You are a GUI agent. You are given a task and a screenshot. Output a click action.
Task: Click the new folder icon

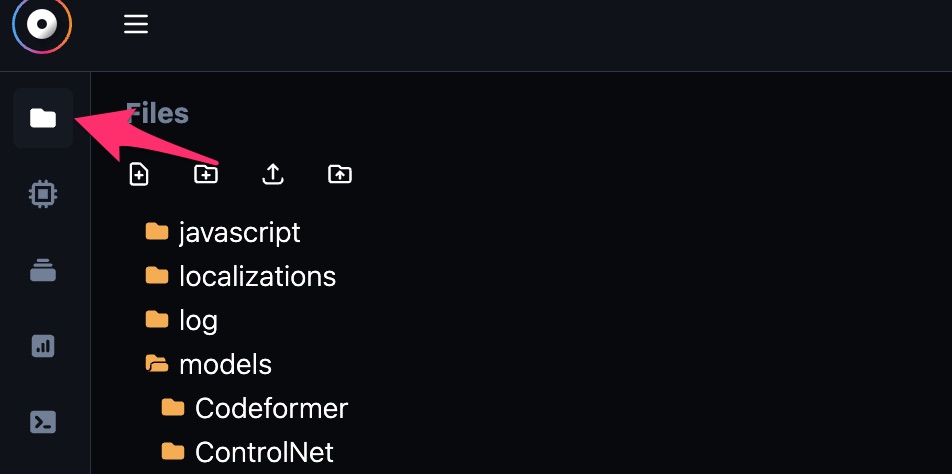pos(206,175)
